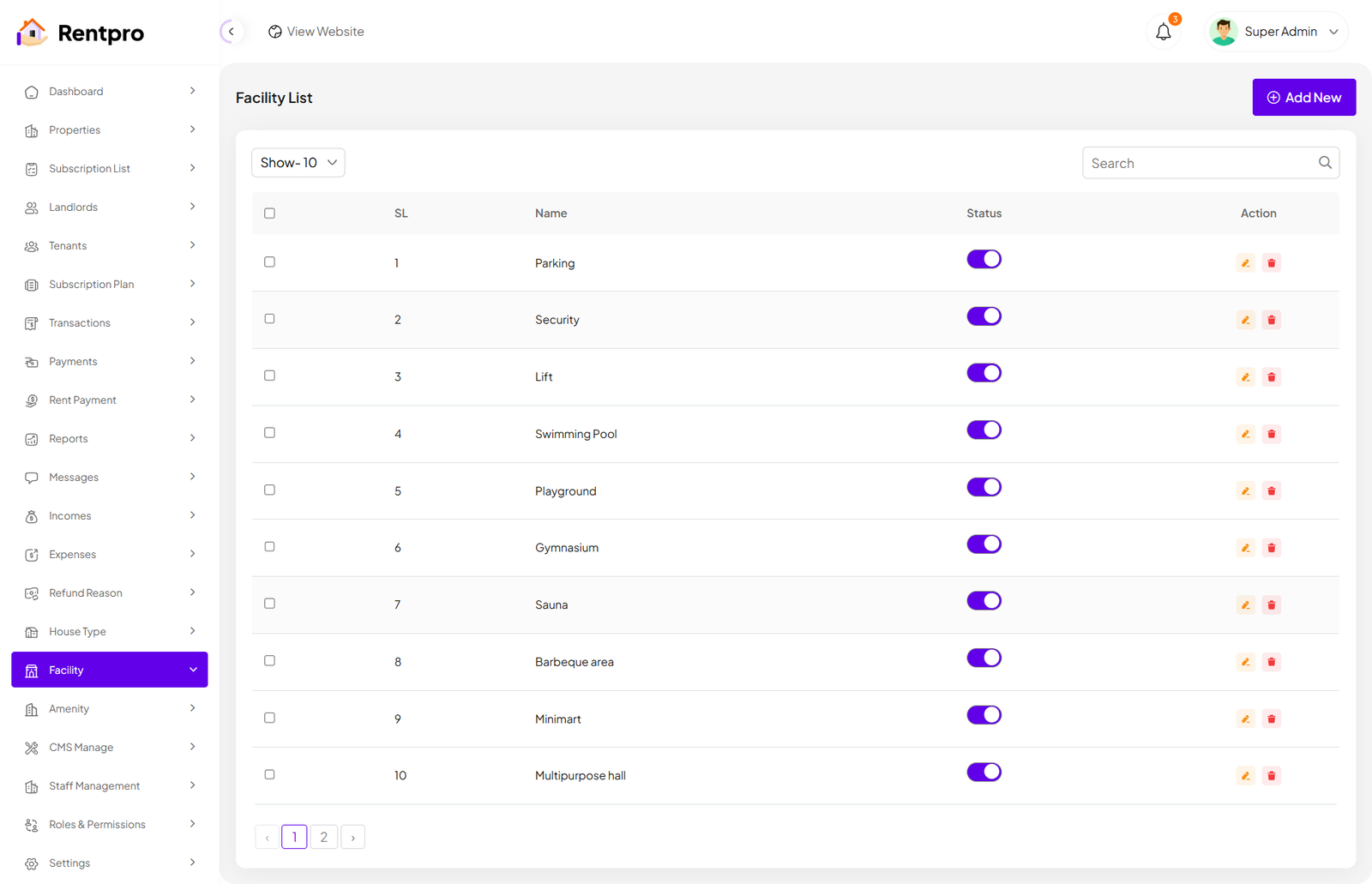Image resolution: width=1372 pixels, height=884 pixels.
Task: Tick the checkbox for Playground row
Action: tap(269, 490)
